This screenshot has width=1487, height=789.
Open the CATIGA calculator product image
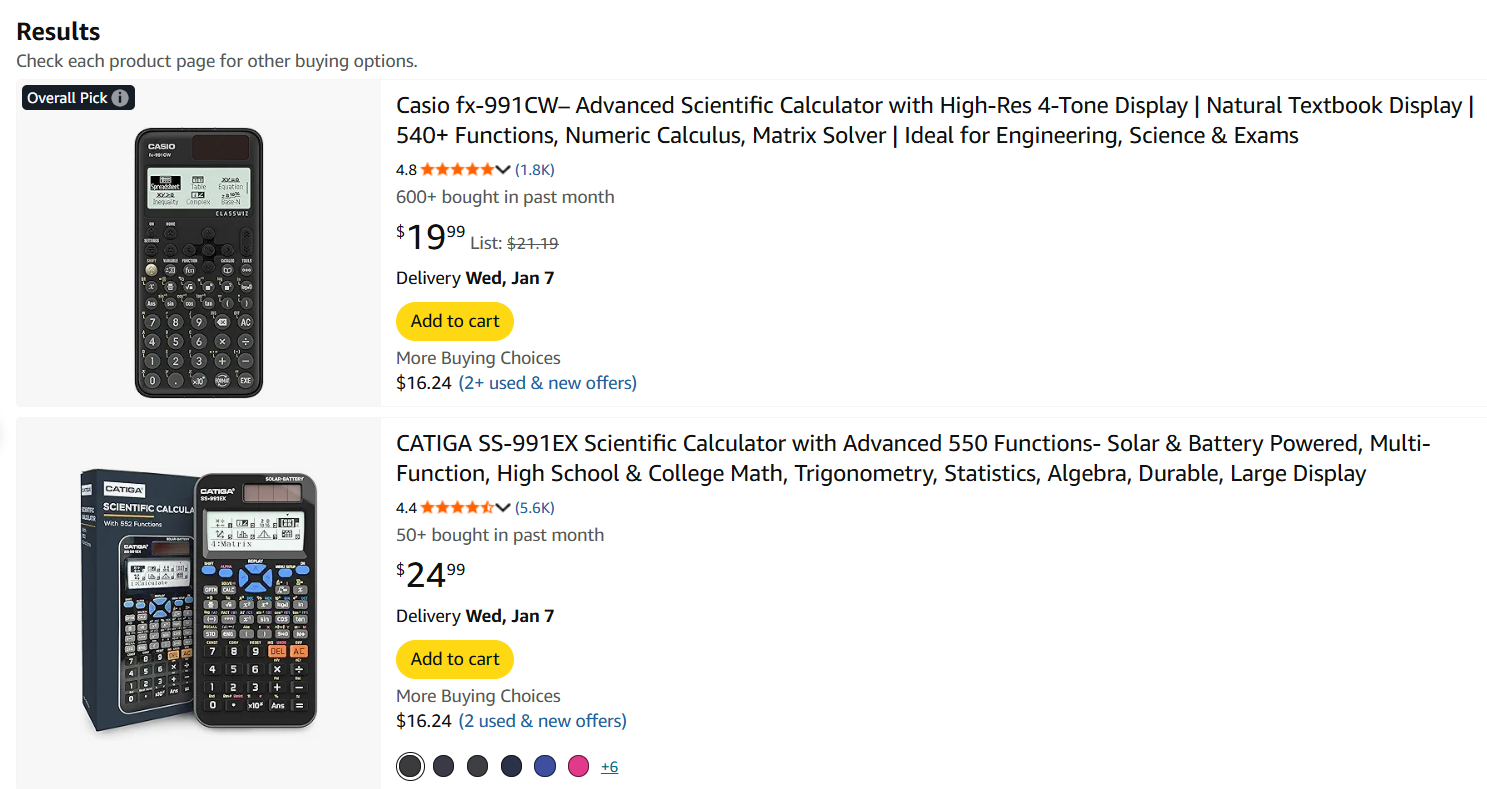click(199, 600)
